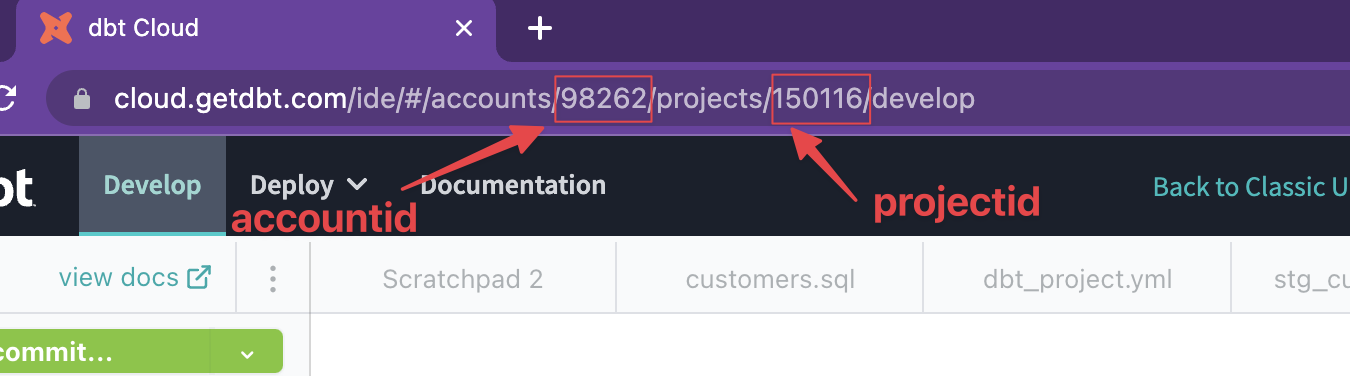This screenshot has width=1350, height=376.
Task: Open a new browser tab with plus icon
Action: point(540,29)
